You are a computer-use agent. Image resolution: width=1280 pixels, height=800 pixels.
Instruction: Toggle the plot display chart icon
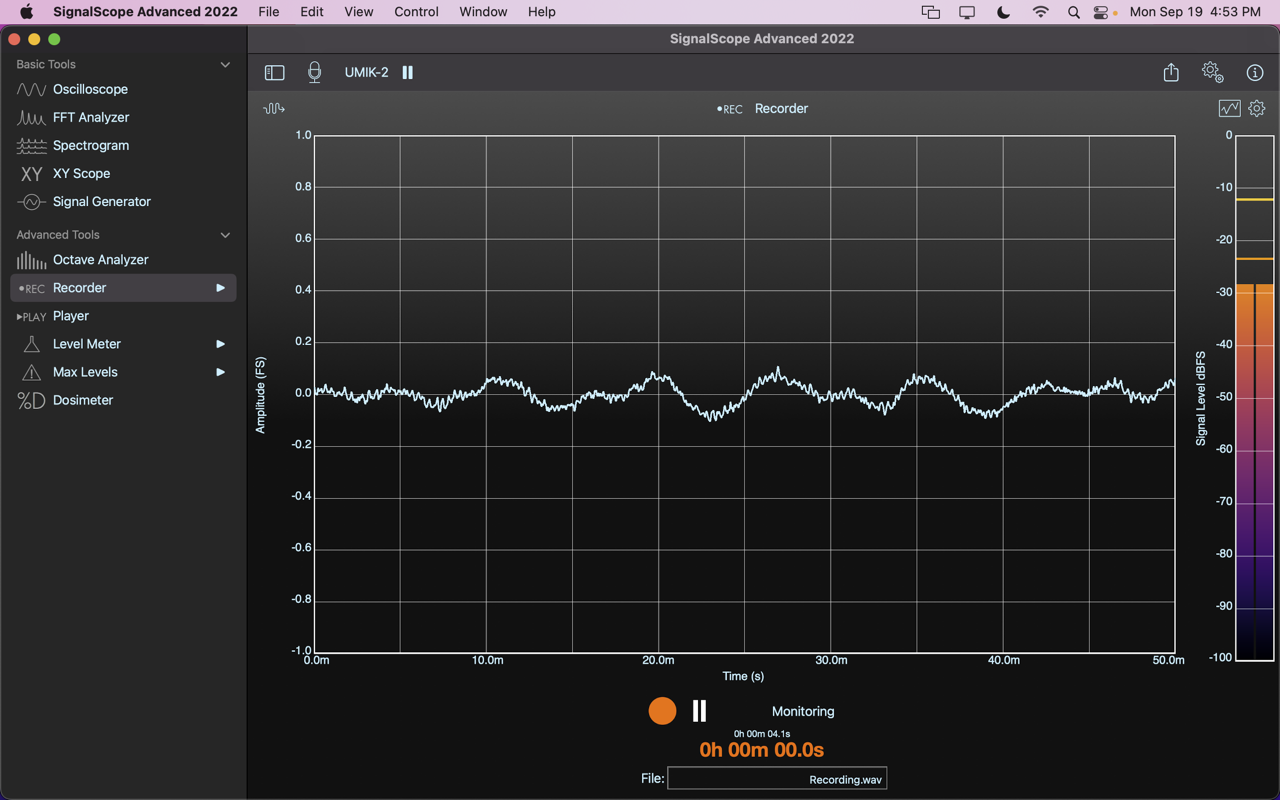coord(1229,108)
